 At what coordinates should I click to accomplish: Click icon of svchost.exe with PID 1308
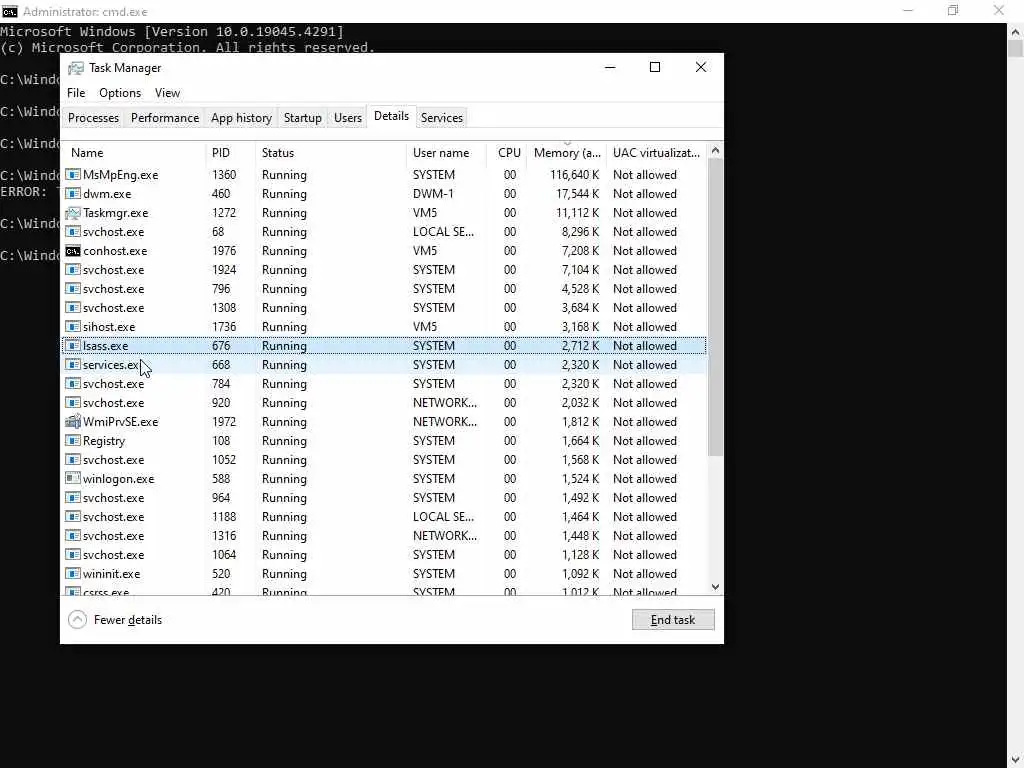(x=73, y=308)
